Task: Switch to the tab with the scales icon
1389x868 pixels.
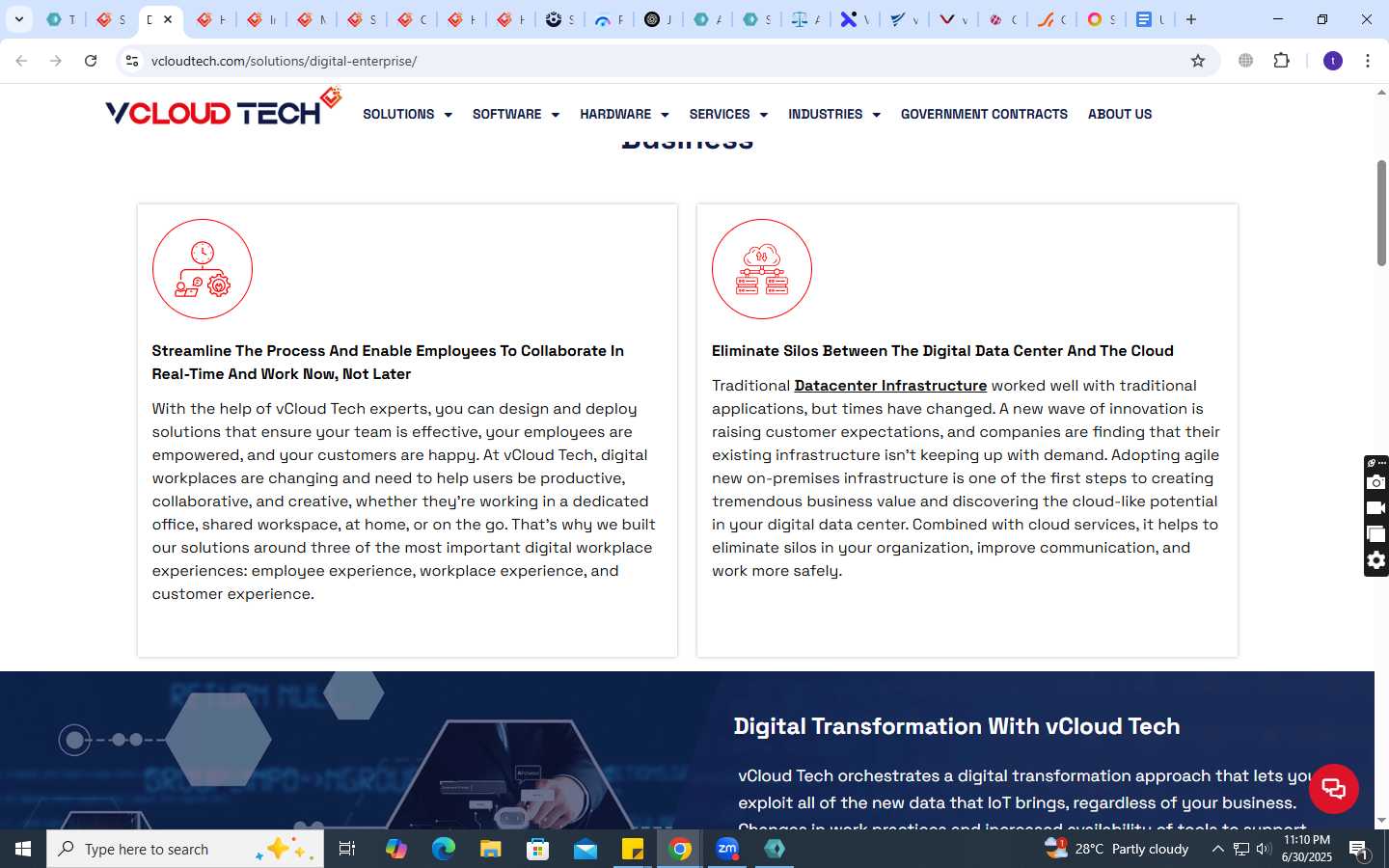Action: 804,19
